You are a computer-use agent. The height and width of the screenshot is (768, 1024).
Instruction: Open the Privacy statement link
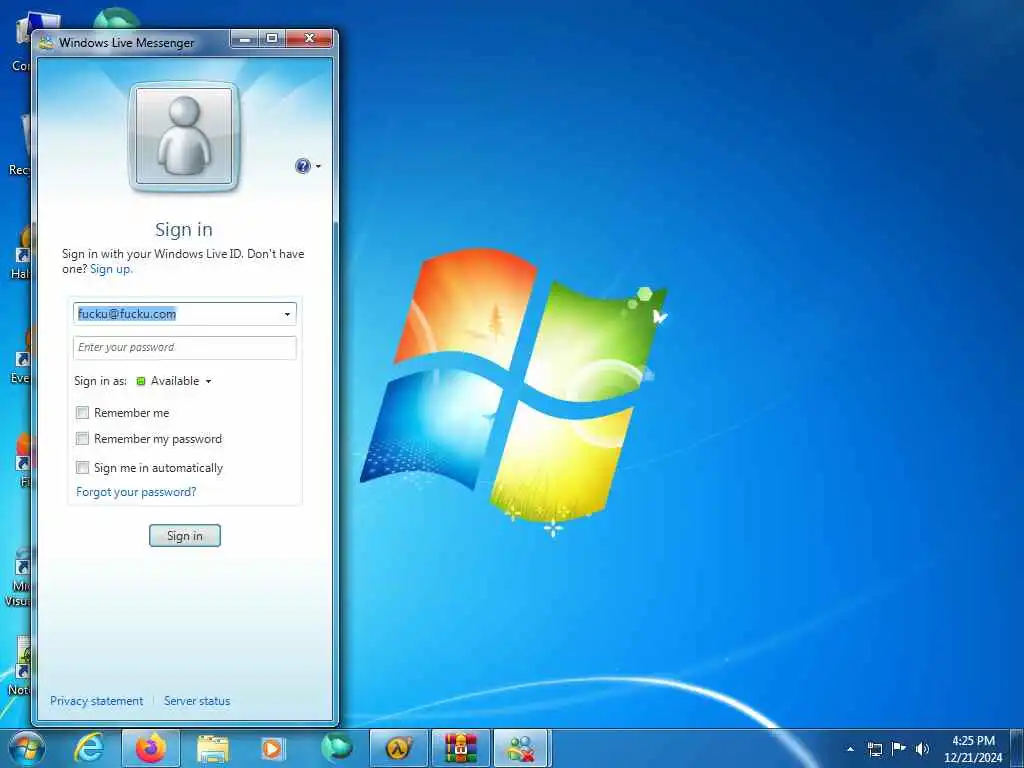click(x=96, y=701)
